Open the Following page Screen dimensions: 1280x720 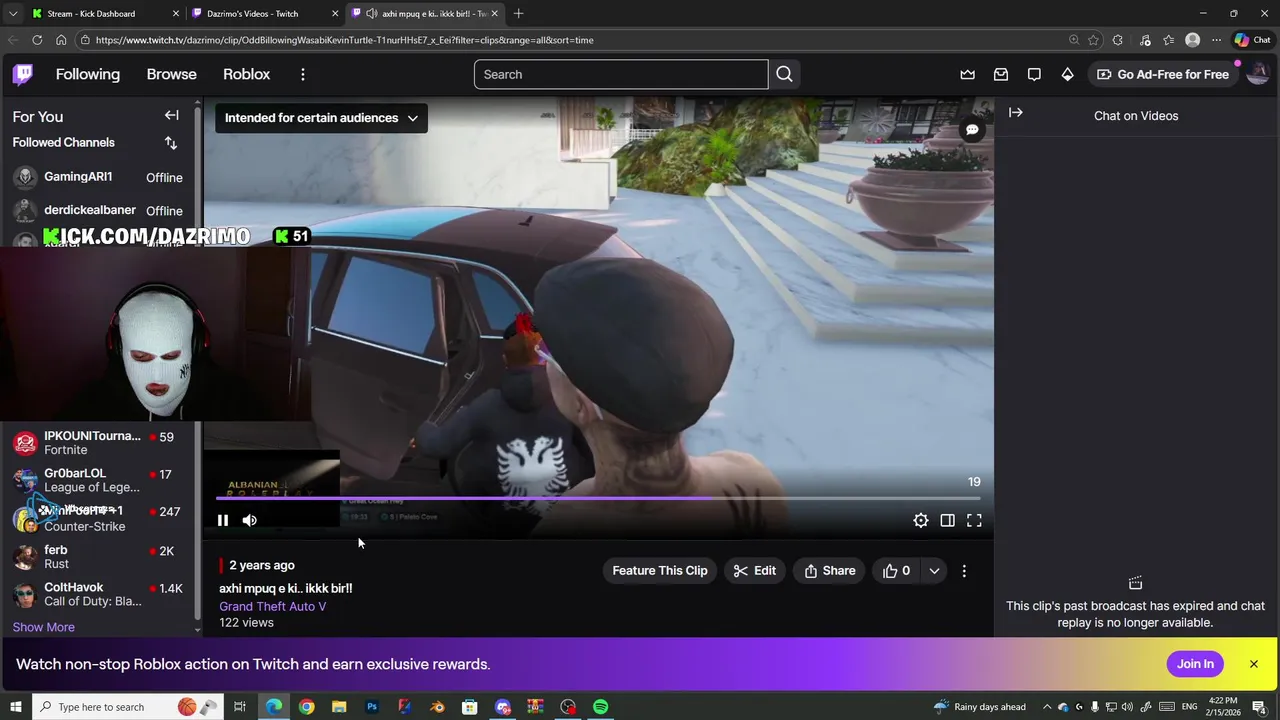point(87,74)
